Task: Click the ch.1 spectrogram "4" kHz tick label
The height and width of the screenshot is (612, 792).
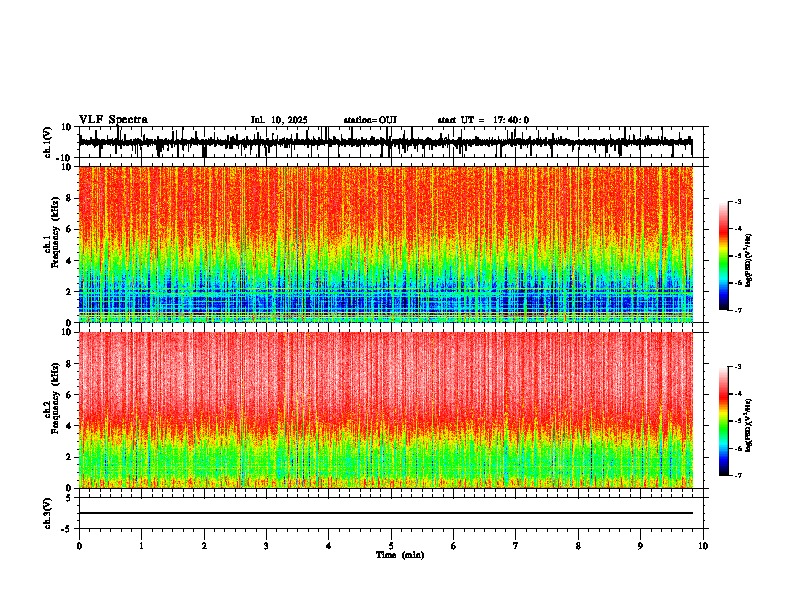Action: tap(69, 261)
